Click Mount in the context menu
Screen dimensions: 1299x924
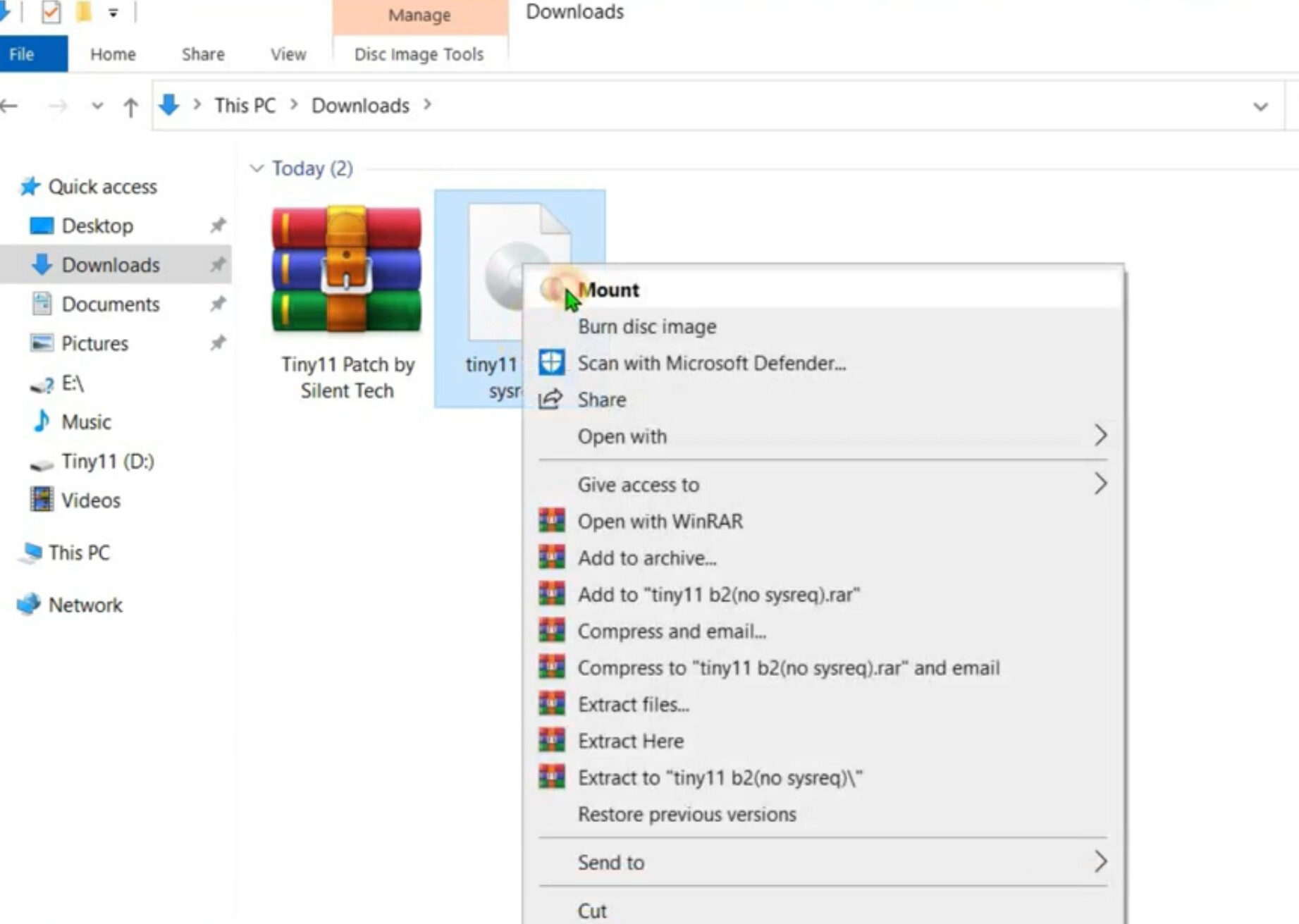click(823, 290)
